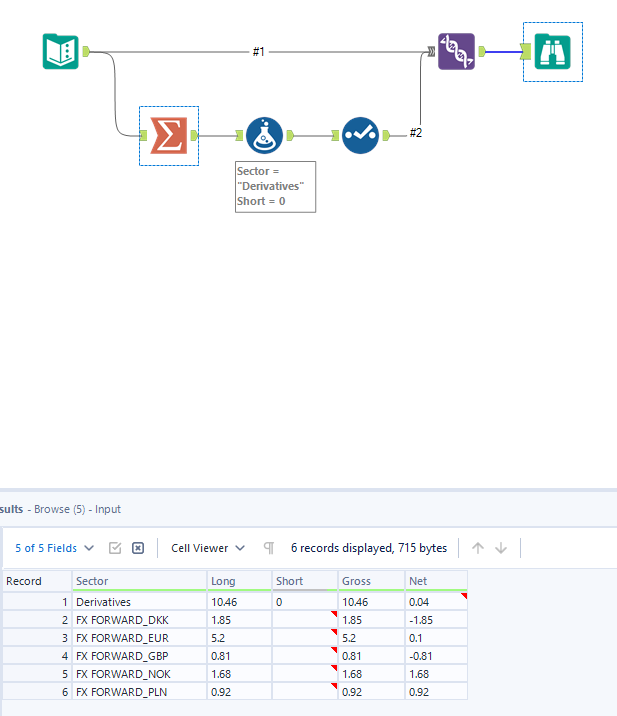
Task: Select the Browse binoculars tool
Action: (553, 52)
